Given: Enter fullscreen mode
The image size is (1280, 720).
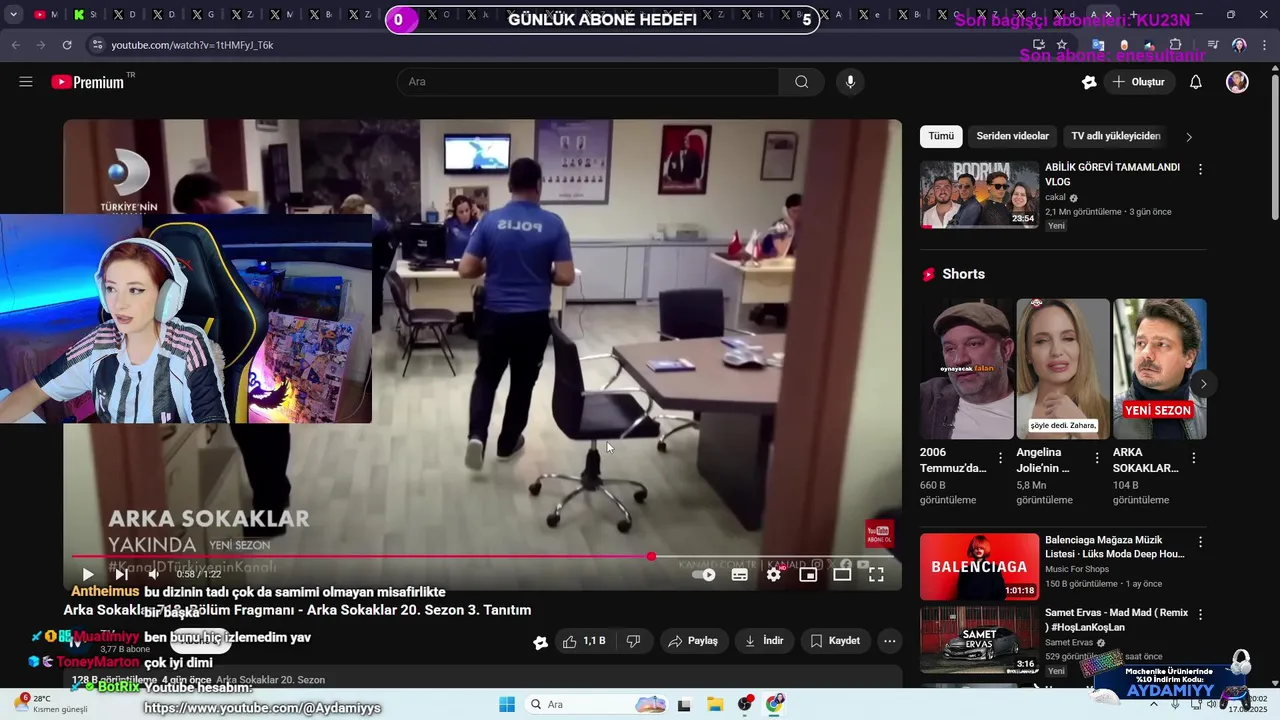Looking at the screenshot, I should click(x=876, y=574).
